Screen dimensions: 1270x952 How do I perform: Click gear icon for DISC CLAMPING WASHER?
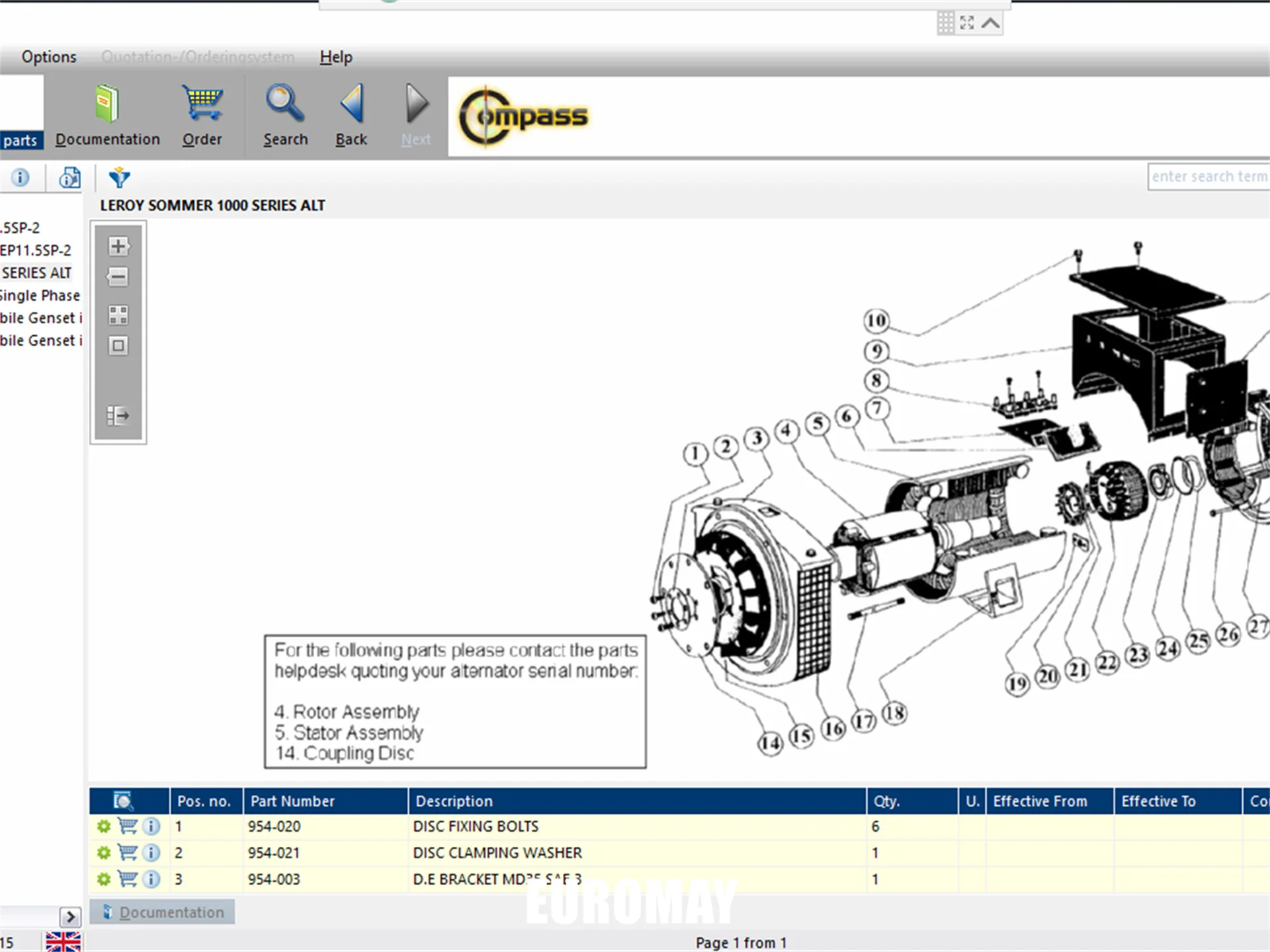[103, 853]
